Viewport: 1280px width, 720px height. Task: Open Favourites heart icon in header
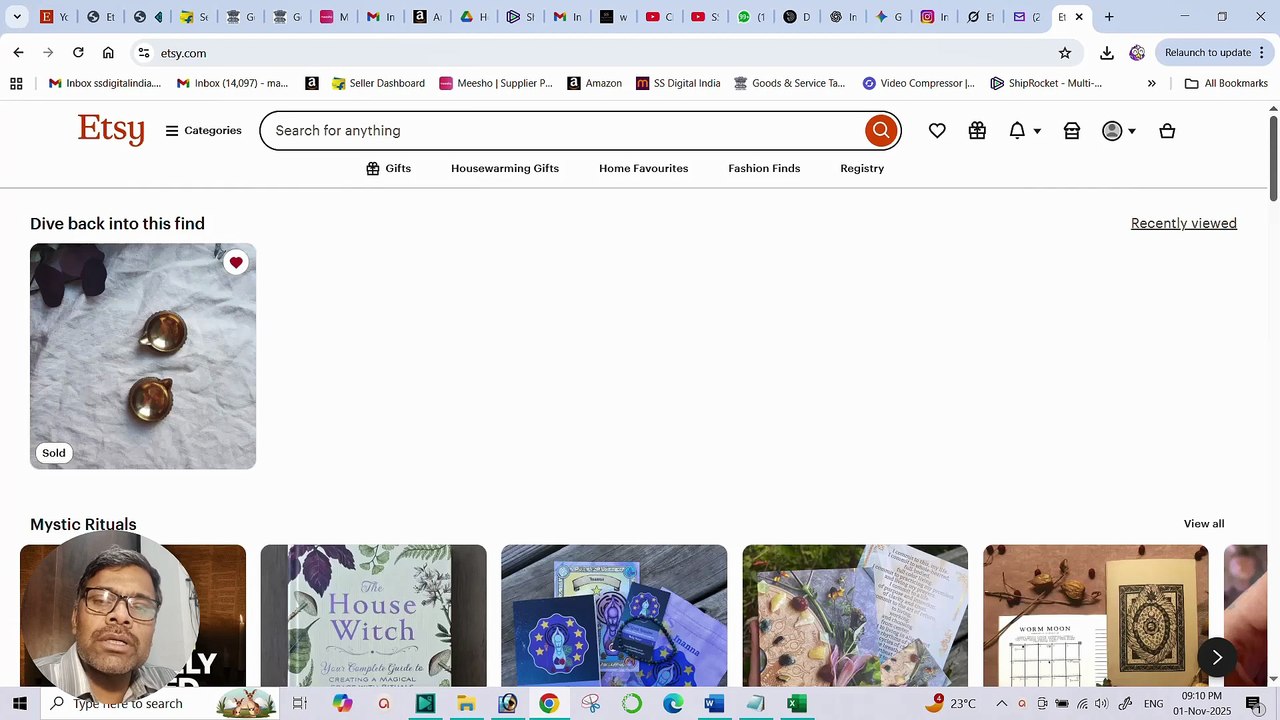coord(937,131)
